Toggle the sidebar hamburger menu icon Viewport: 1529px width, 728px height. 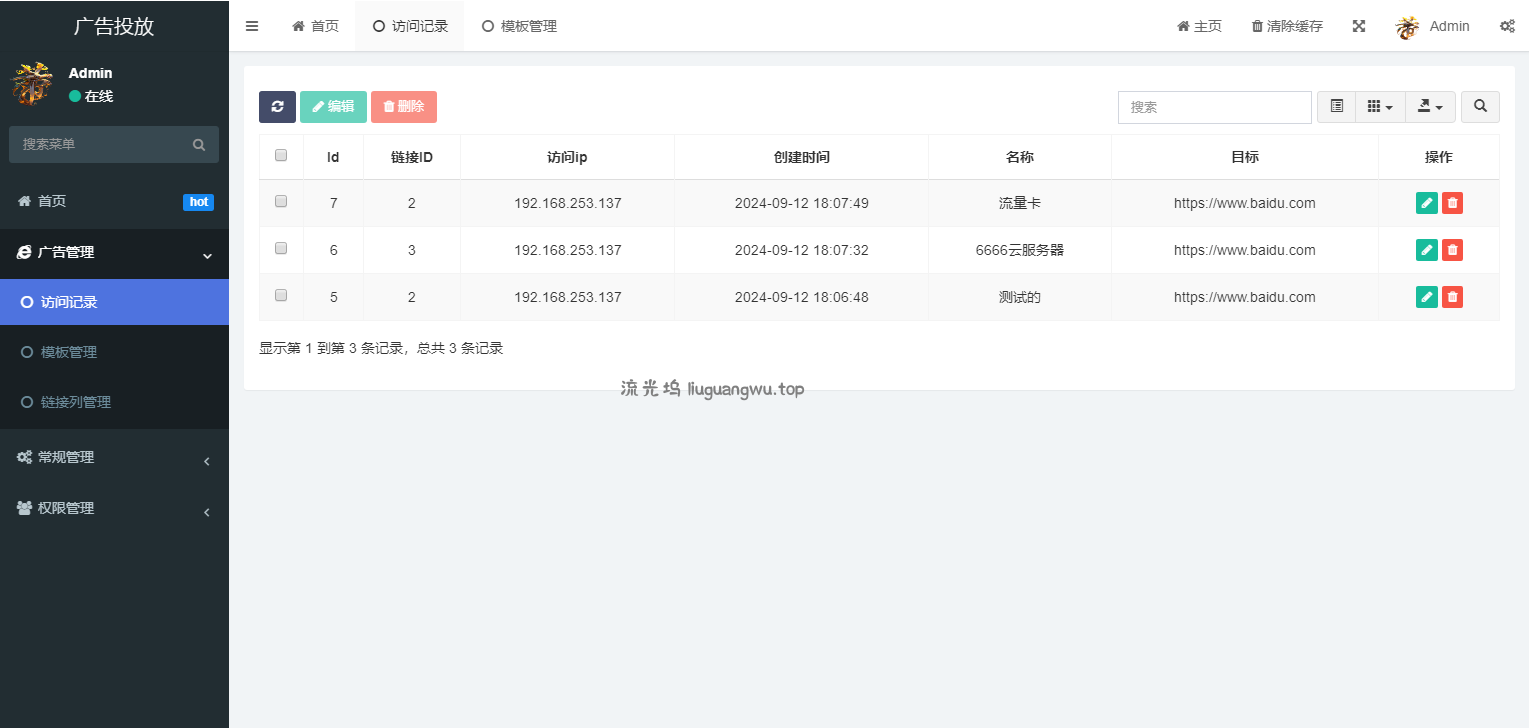pyautogui.click(x=252, y=26)
